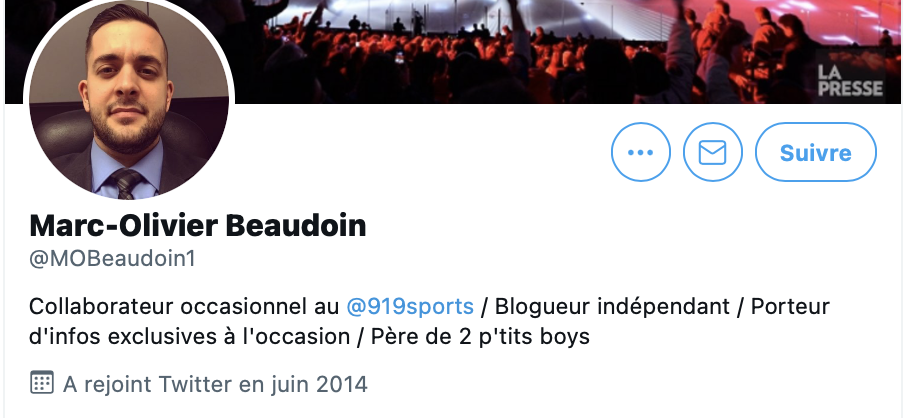Click the calendar icon beside join date
This screenshot has height=418, width=908.
(42, 383)
